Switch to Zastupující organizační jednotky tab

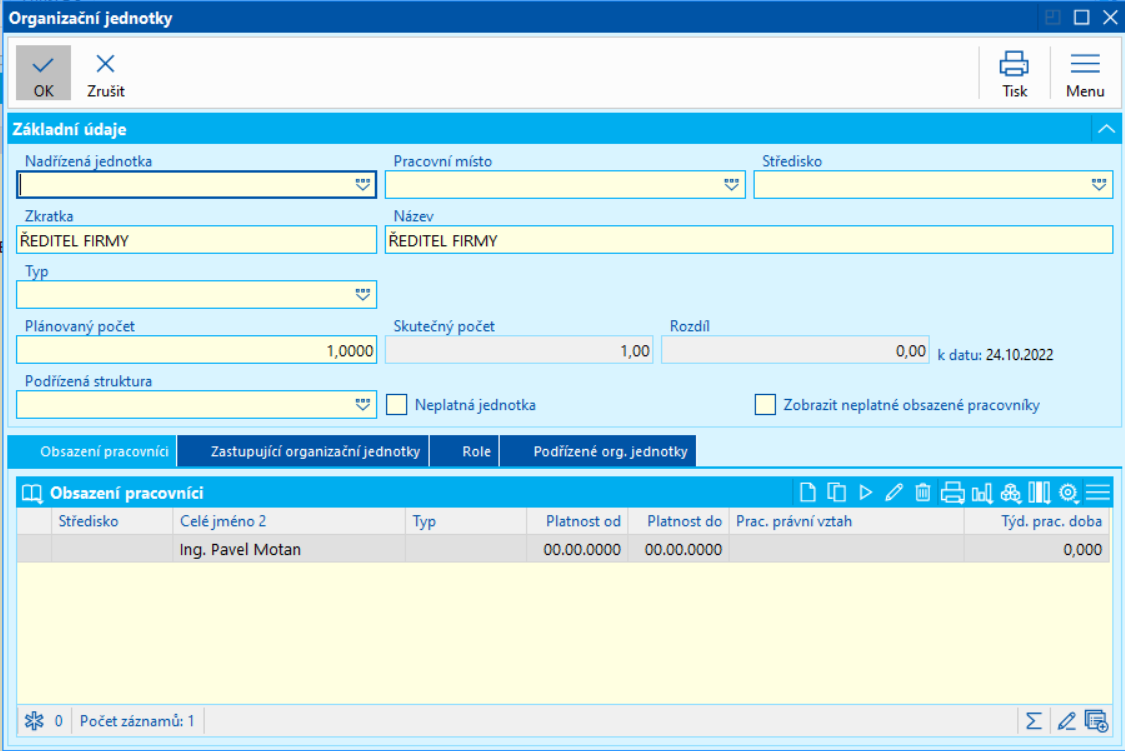click(303, 451)
